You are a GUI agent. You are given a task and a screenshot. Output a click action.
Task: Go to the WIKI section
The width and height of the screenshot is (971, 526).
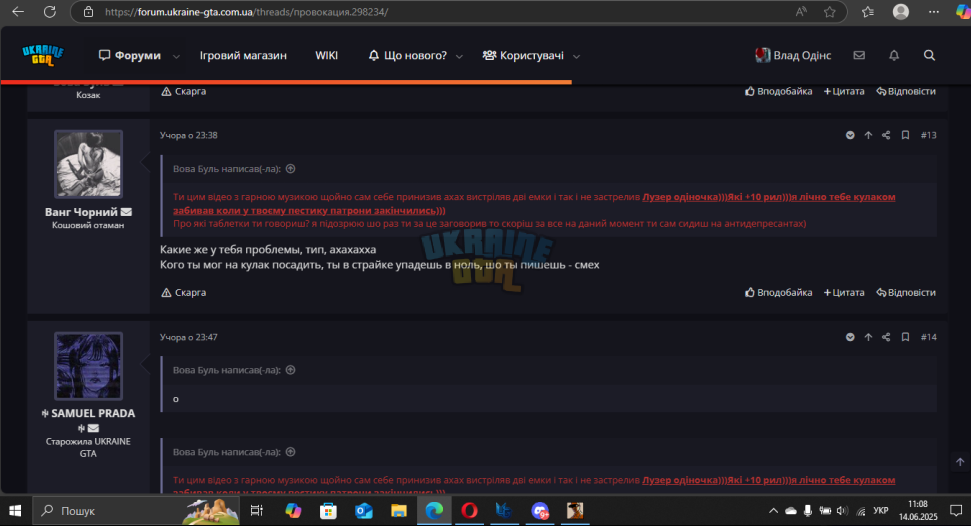pos(326,55)
